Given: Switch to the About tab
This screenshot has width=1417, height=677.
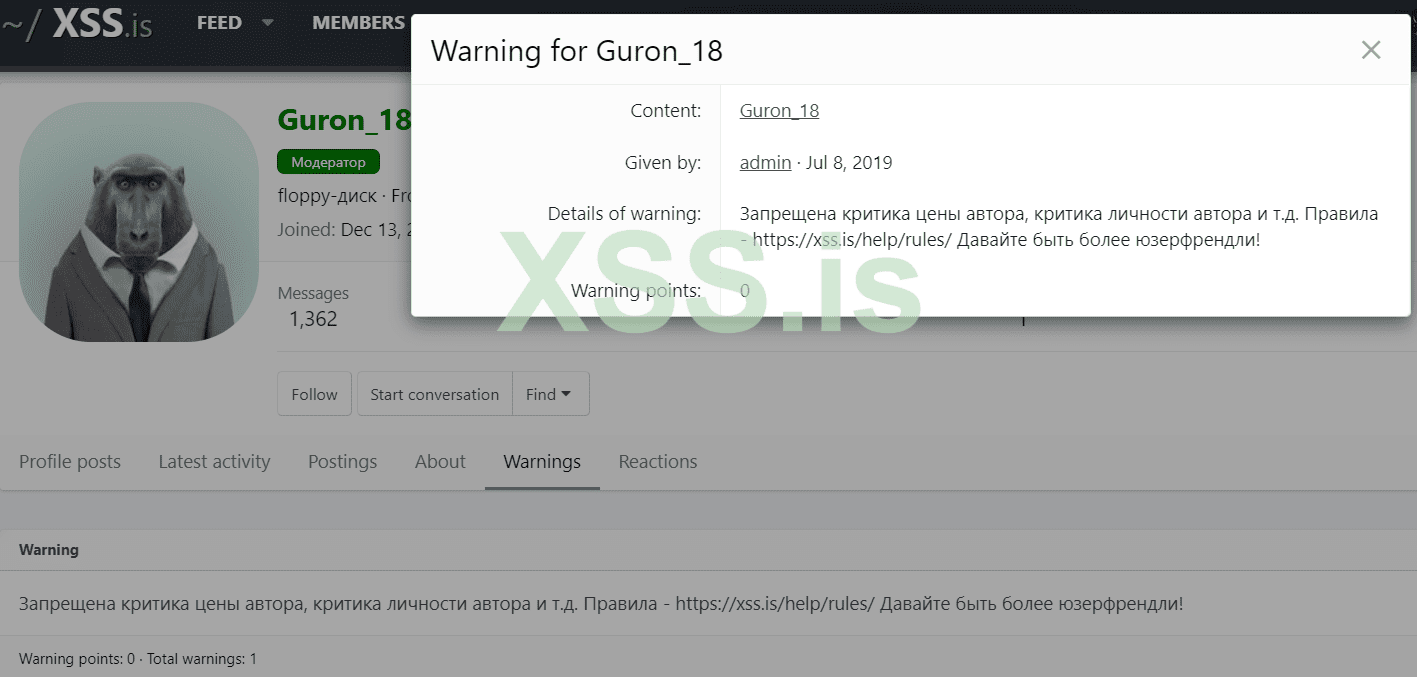Looking at the screenshot, I should (x=440, y=462).
